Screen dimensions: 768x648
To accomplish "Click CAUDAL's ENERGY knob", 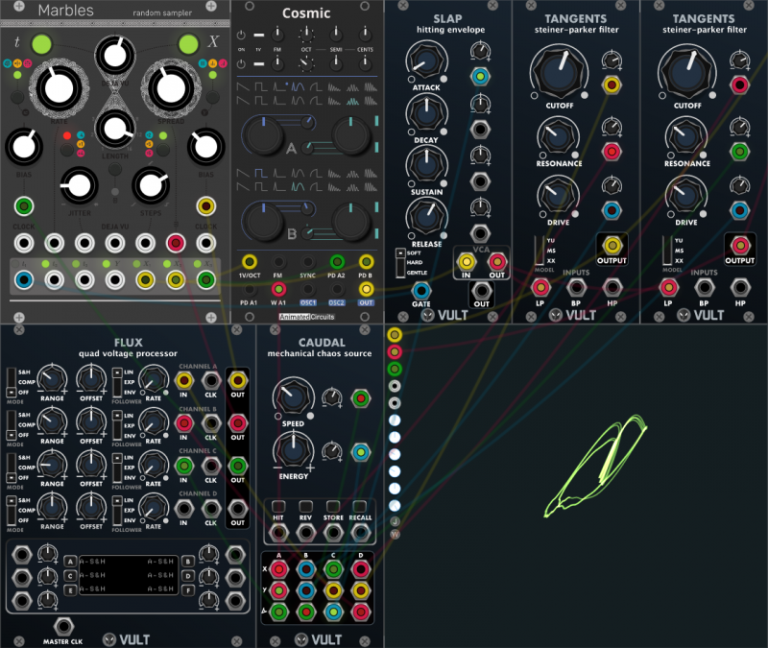I will [x=293, y=451].
